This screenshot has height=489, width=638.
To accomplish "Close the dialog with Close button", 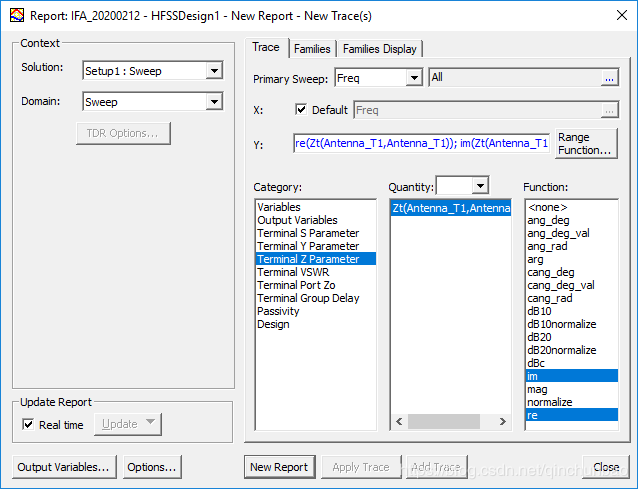I will click(606, 467).
